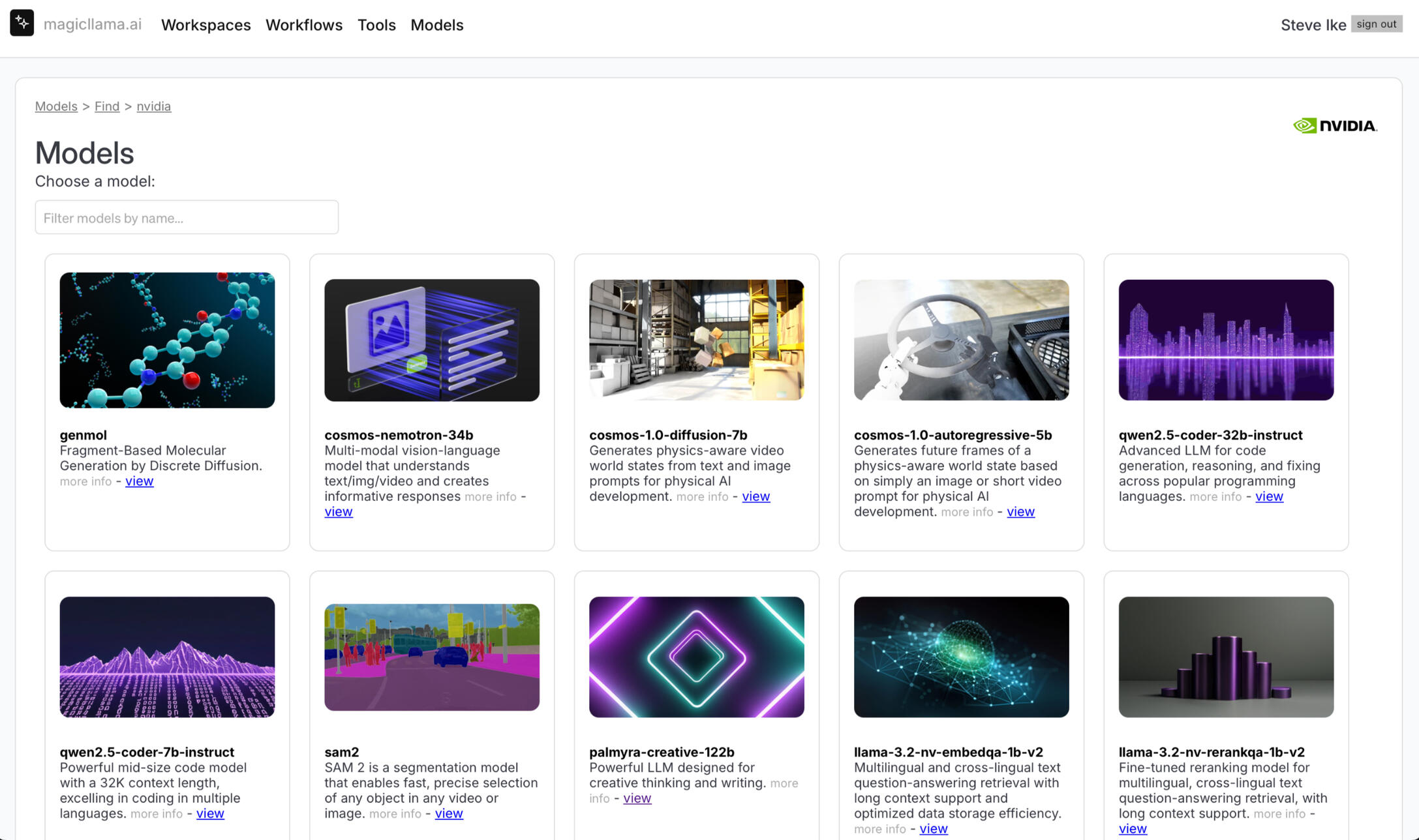Click view link for llama-3.2-nv-embedqa-1b-v2
Image resolution: width=1419 pixels, height=840 pixels.
pos(933,829)
